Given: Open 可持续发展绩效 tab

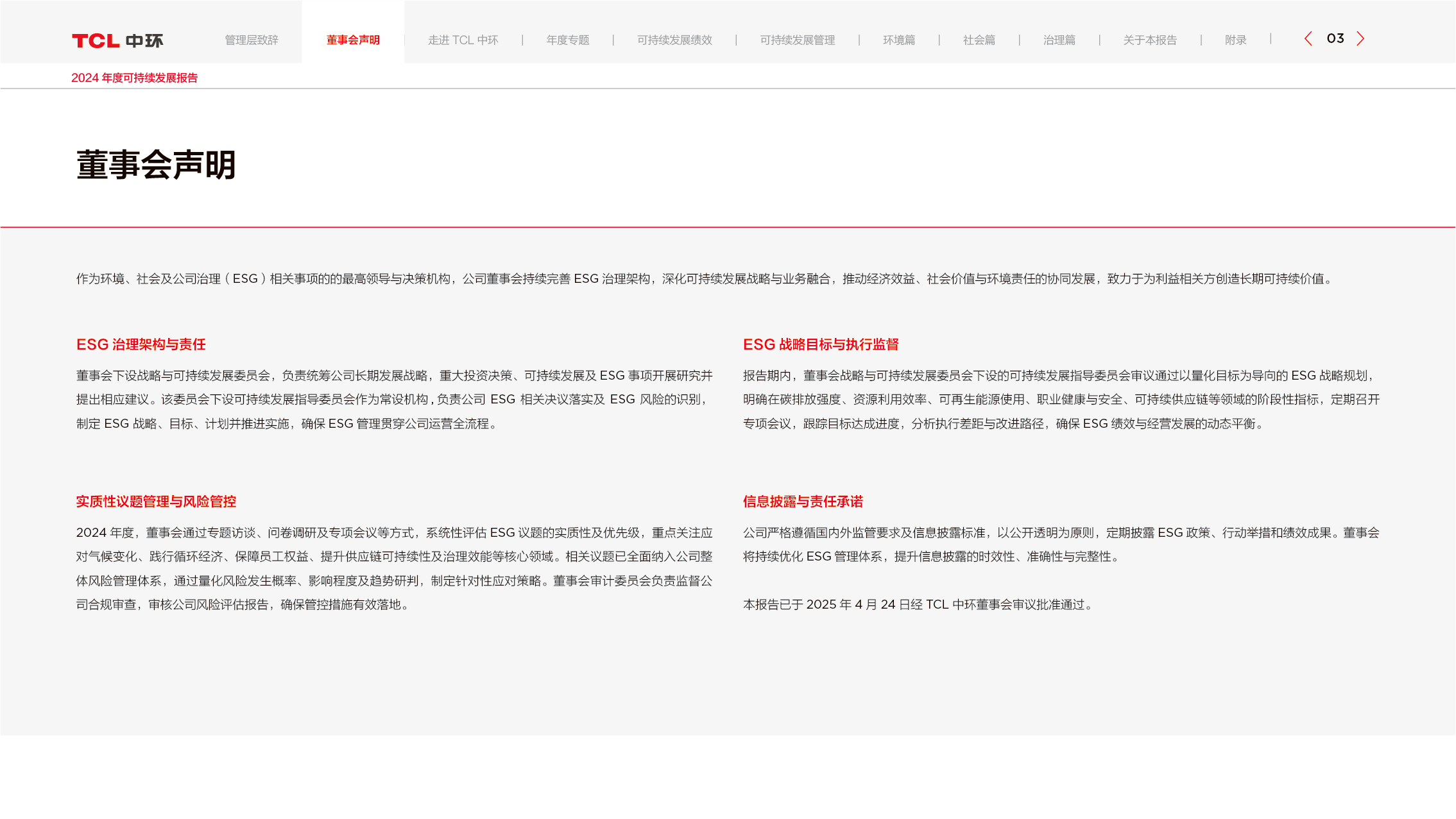Looking at the screenshot, I should tap(674, 40).
